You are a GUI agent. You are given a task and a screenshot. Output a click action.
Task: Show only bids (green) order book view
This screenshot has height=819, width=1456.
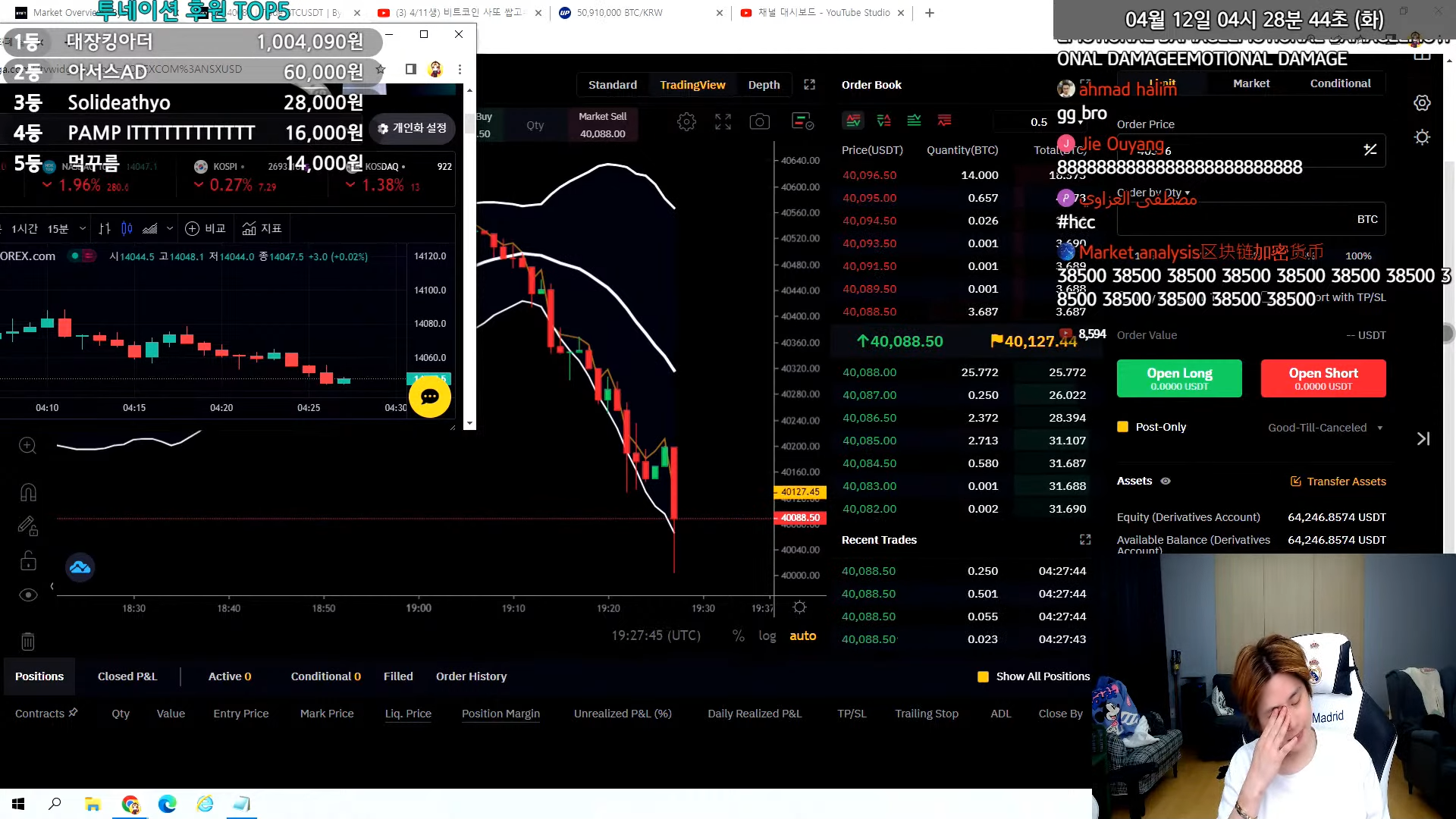914,121
